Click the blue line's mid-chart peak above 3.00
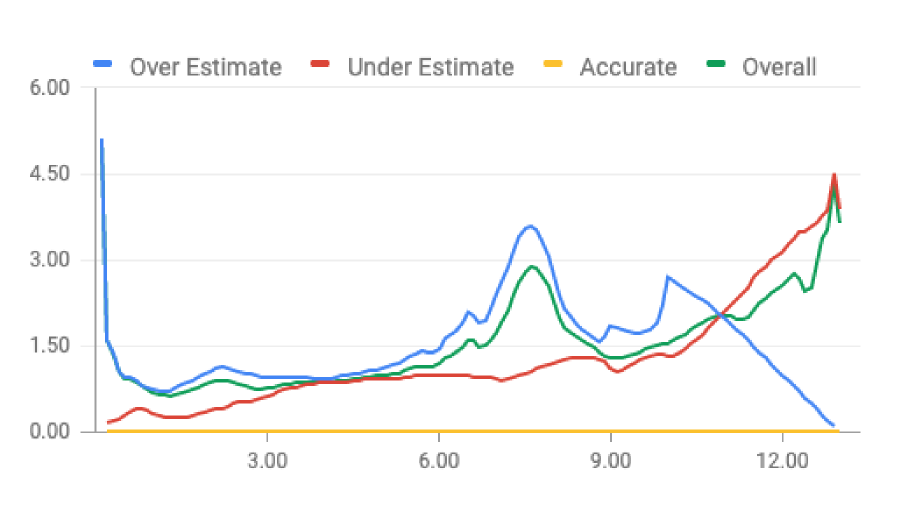Image resolution: width=913 pixels, height=505 pixels. 530,226
